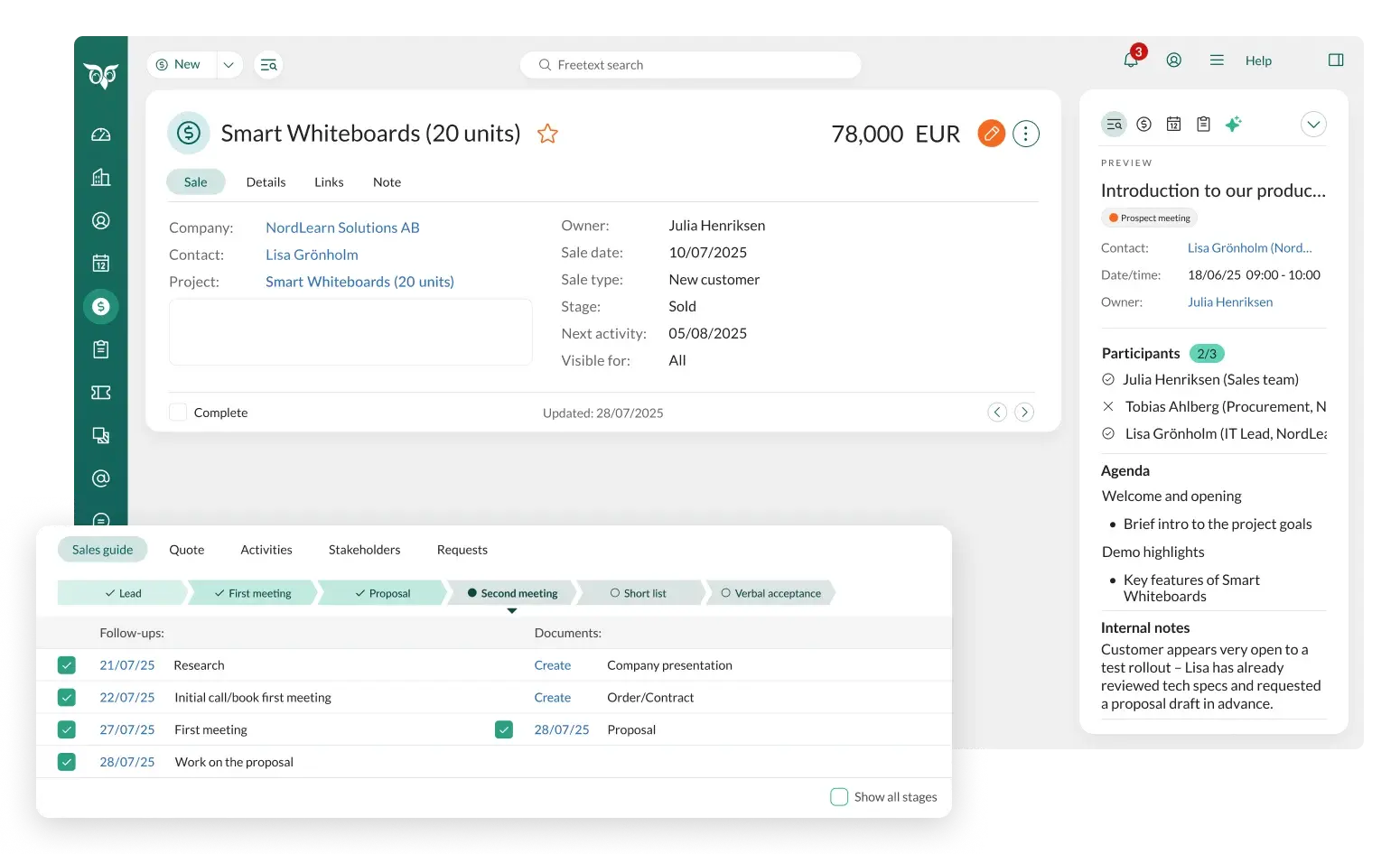The height and width of the screenshot is (854, 1400).
Task: Open the AI sparkle feature in preview panel
Action: [1234, 124]
